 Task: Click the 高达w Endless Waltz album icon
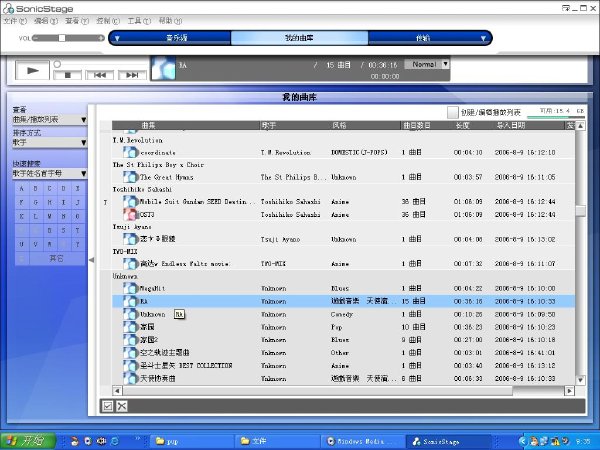130,263
